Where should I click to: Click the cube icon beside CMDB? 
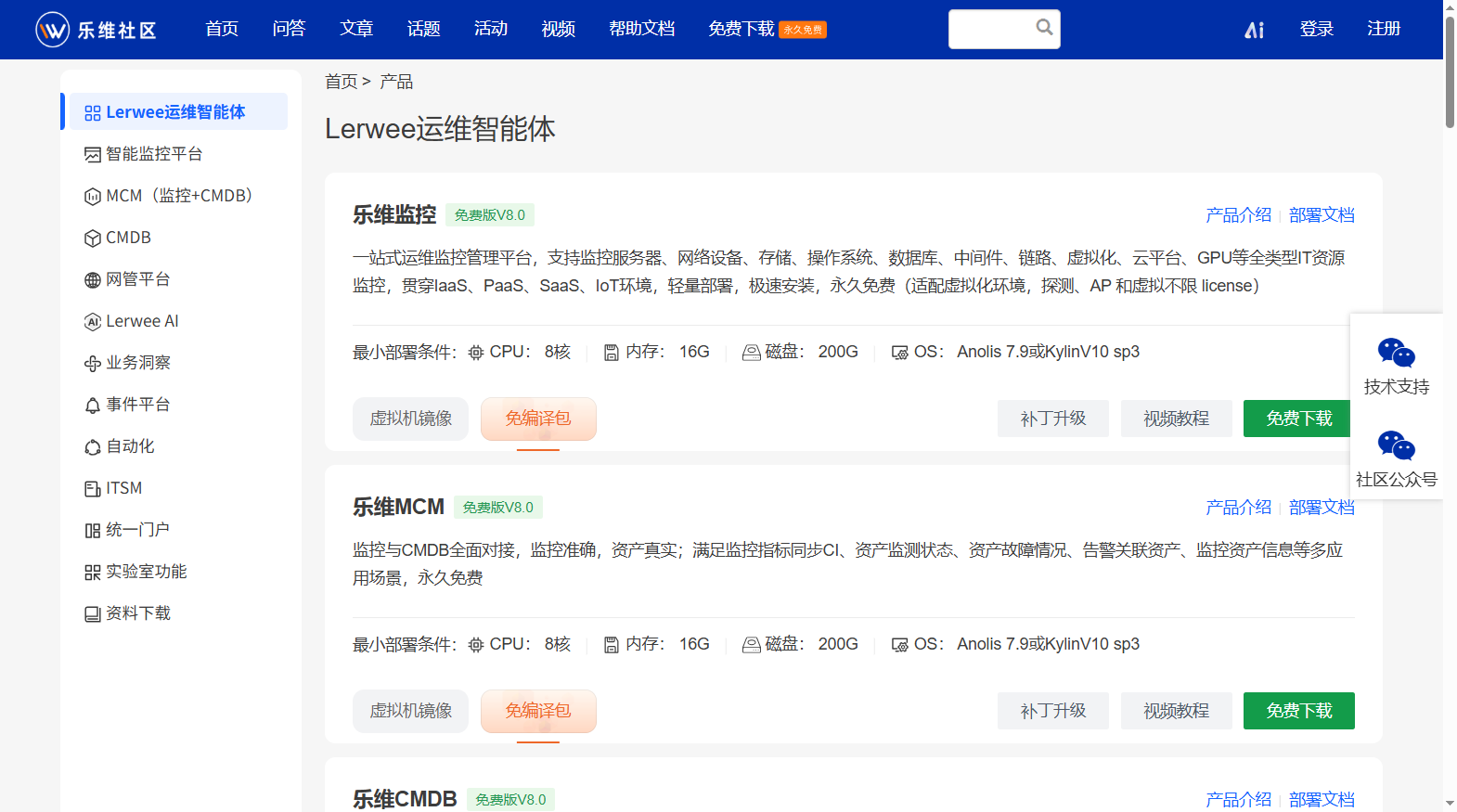coord(93,238)
